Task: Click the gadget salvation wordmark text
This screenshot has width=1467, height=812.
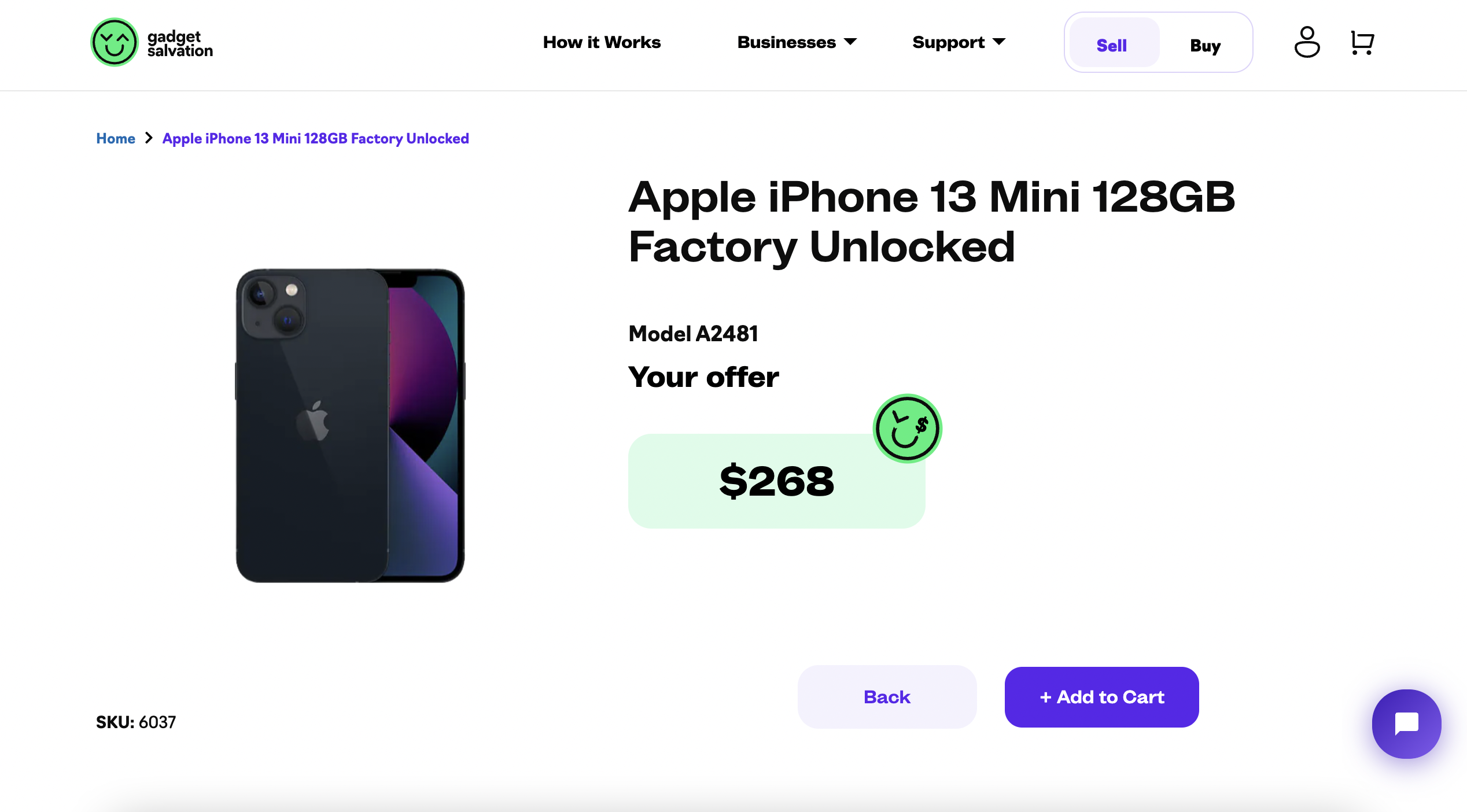Action: point(180,44)
